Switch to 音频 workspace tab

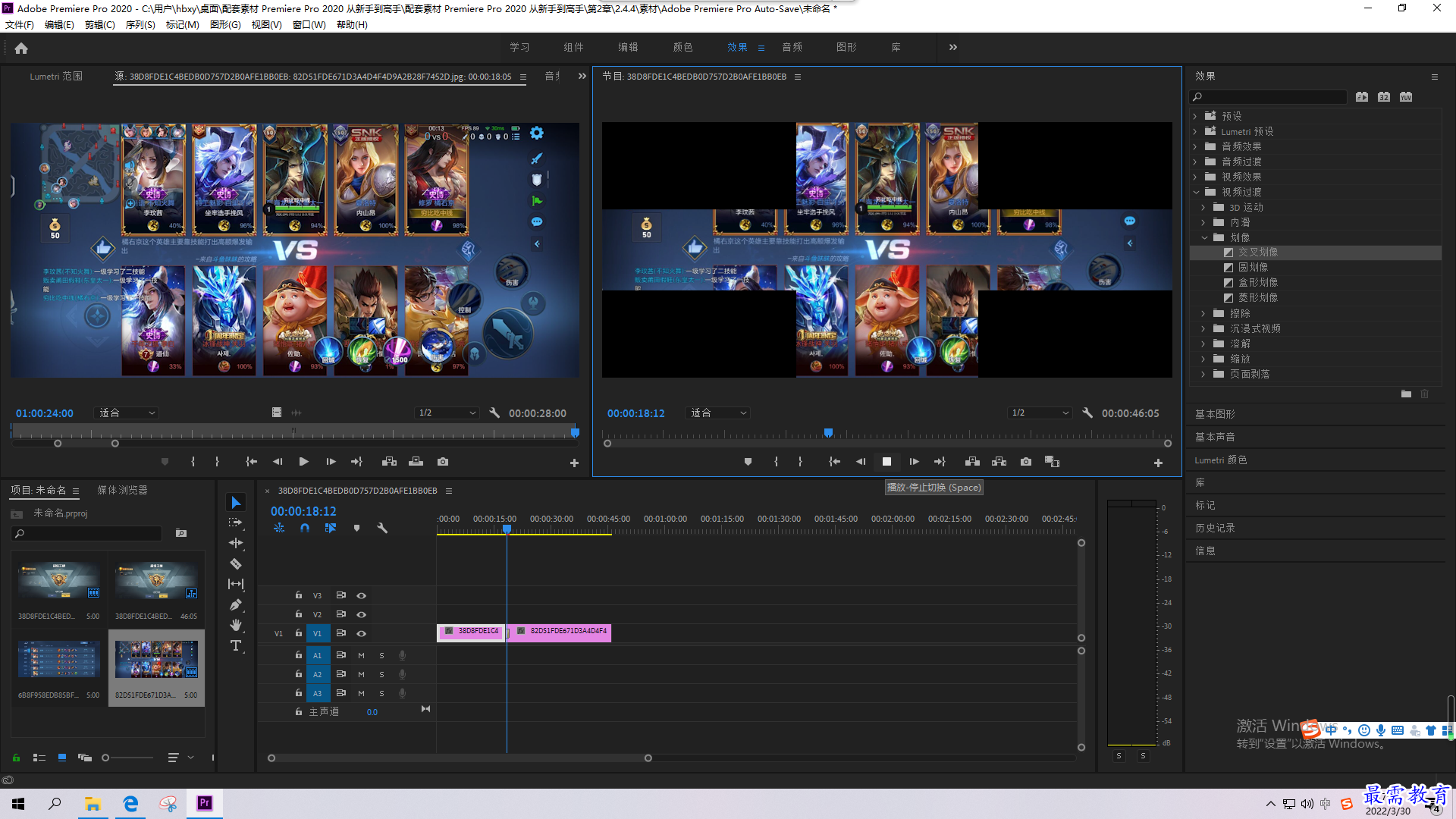792,47
